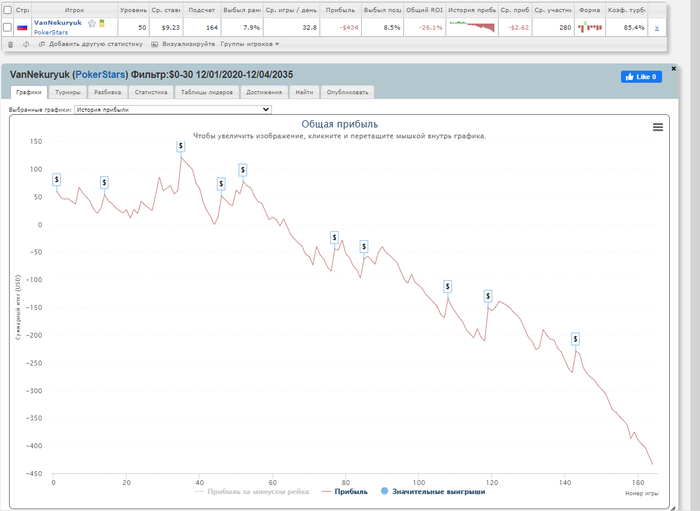Close the VanNekuryuk chart panel with the X

click(x=674, y=68)
